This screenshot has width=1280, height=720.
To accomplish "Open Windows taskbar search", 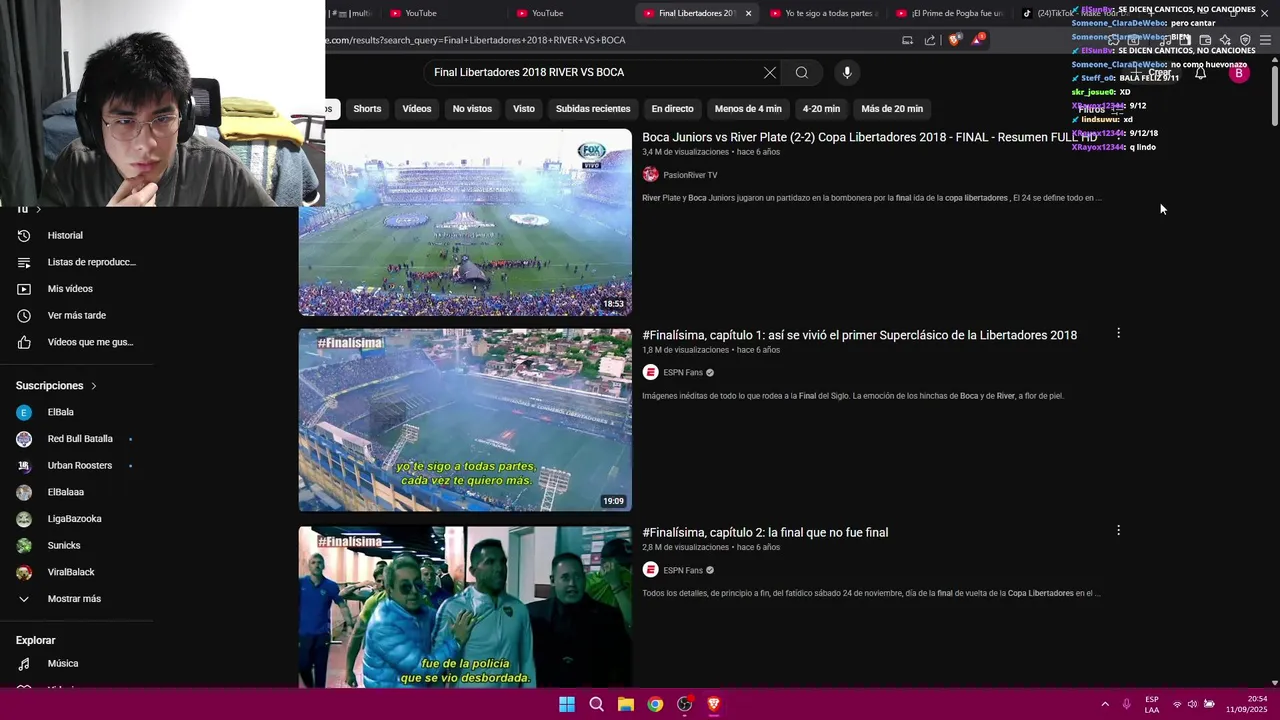I will (596, 704).
